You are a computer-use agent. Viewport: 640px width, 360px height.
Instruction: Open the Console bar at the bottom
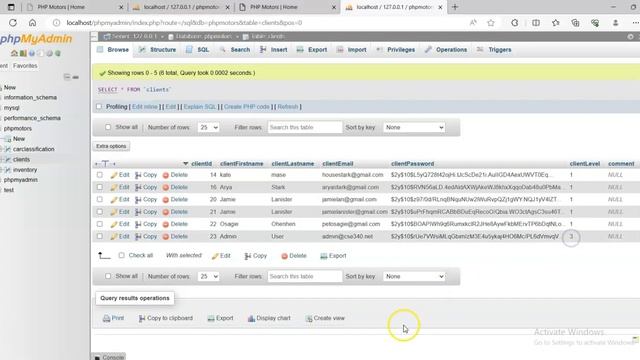(x=109, y=357)
